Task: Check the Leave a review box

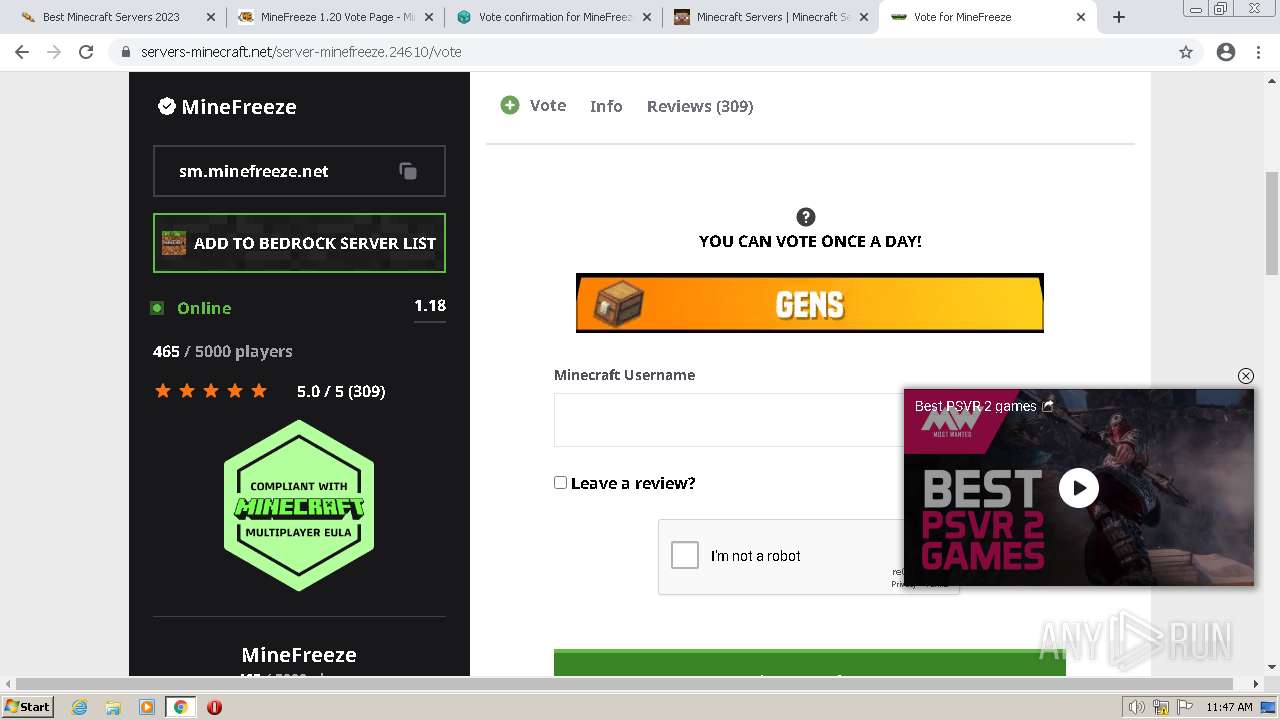Action: click(x=560, y=483)
